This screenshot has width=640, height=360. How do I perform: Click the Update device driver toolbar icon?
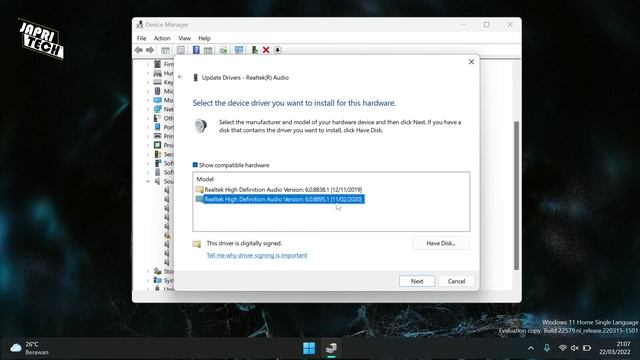point(223,50)
